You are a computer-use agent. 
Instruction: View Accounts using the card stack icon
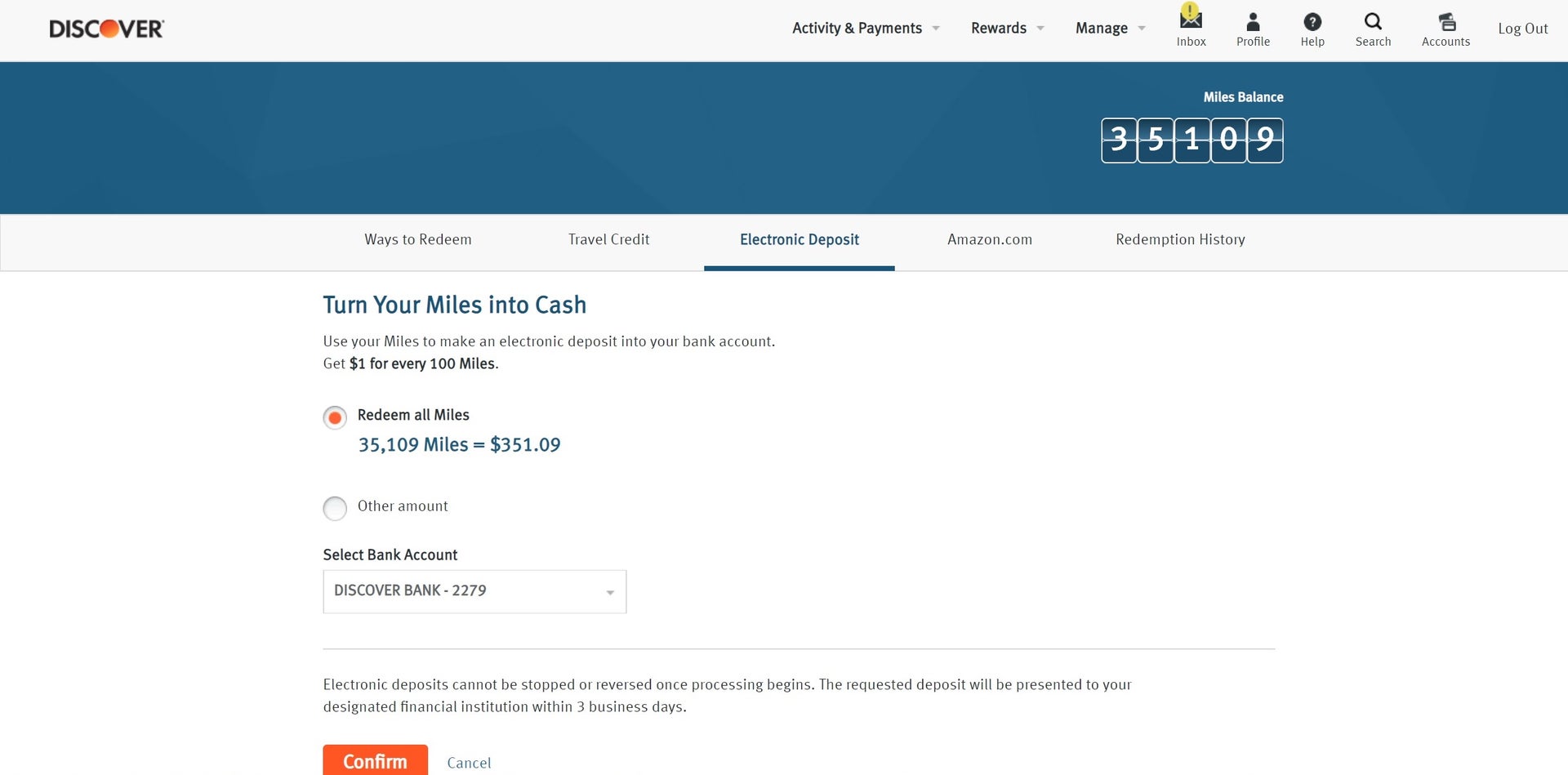tap(1445, 20)
